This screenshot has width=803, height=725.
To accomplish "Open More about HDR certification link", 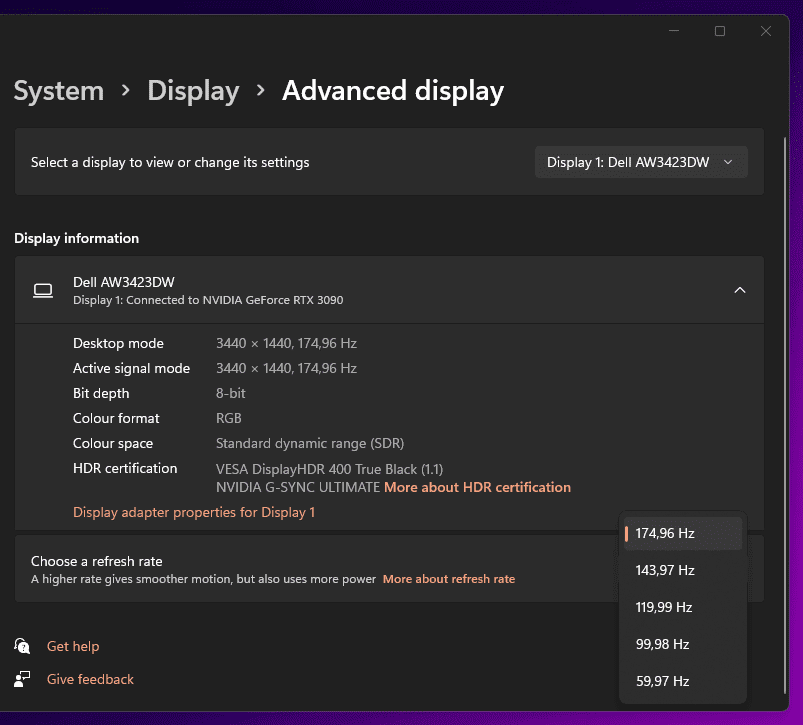I will (477, 487).
